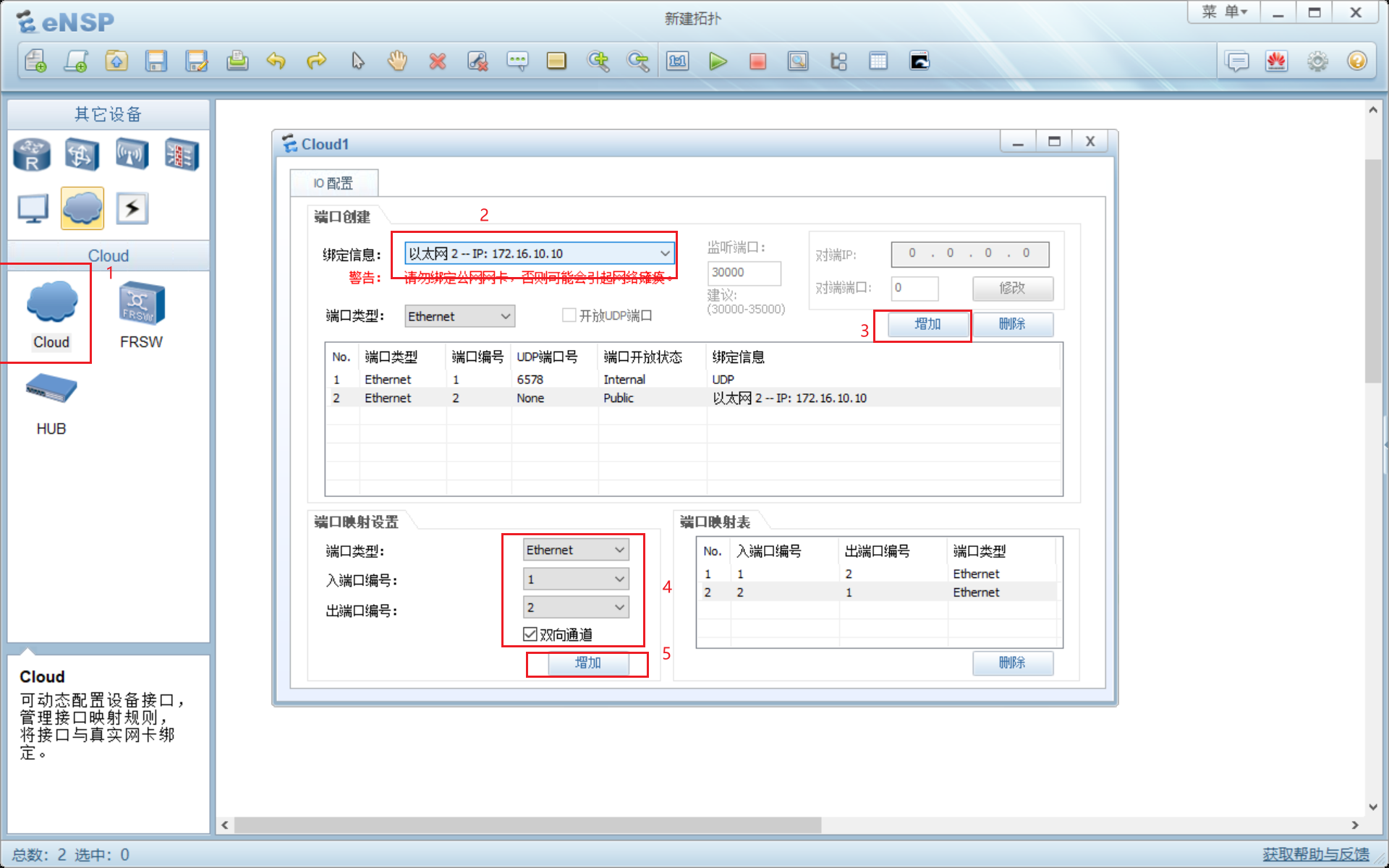Open the 菜单 menu at top right
The width and height of the screenshot is (1389, 868).
(1224, 12)
